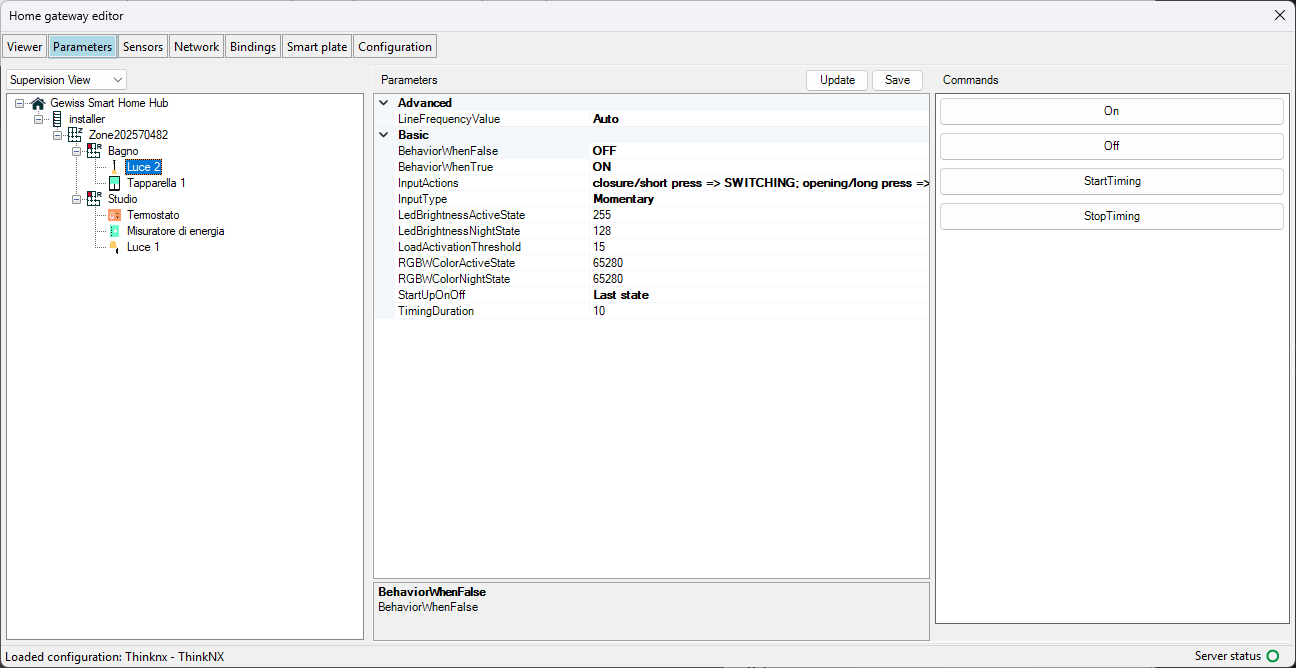Viewport: 1296px width, 668px height.
Task: Click the Bagno room icon
Action: click(94, 151)
